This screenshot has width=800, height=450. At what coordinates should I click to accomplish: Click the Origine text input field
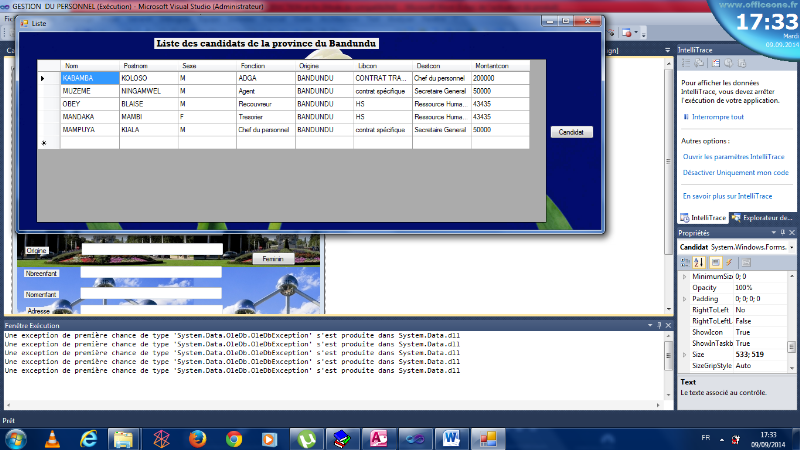[x=152, y=249]
